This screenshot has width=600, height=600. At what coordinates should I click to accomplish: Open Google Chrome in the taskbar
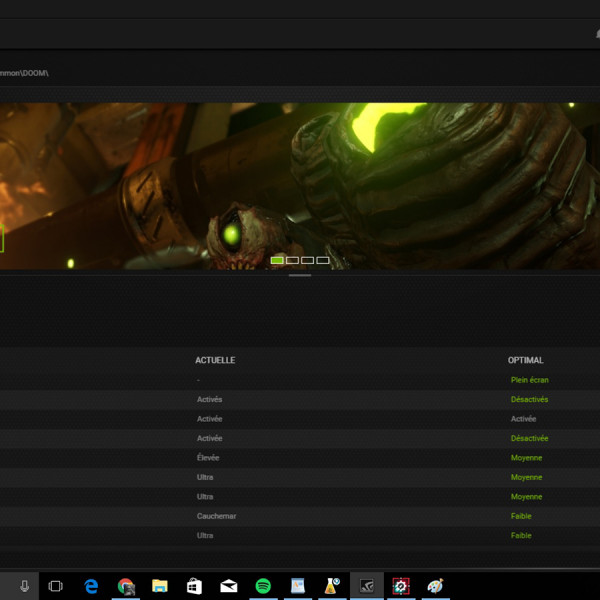[125, 586]
